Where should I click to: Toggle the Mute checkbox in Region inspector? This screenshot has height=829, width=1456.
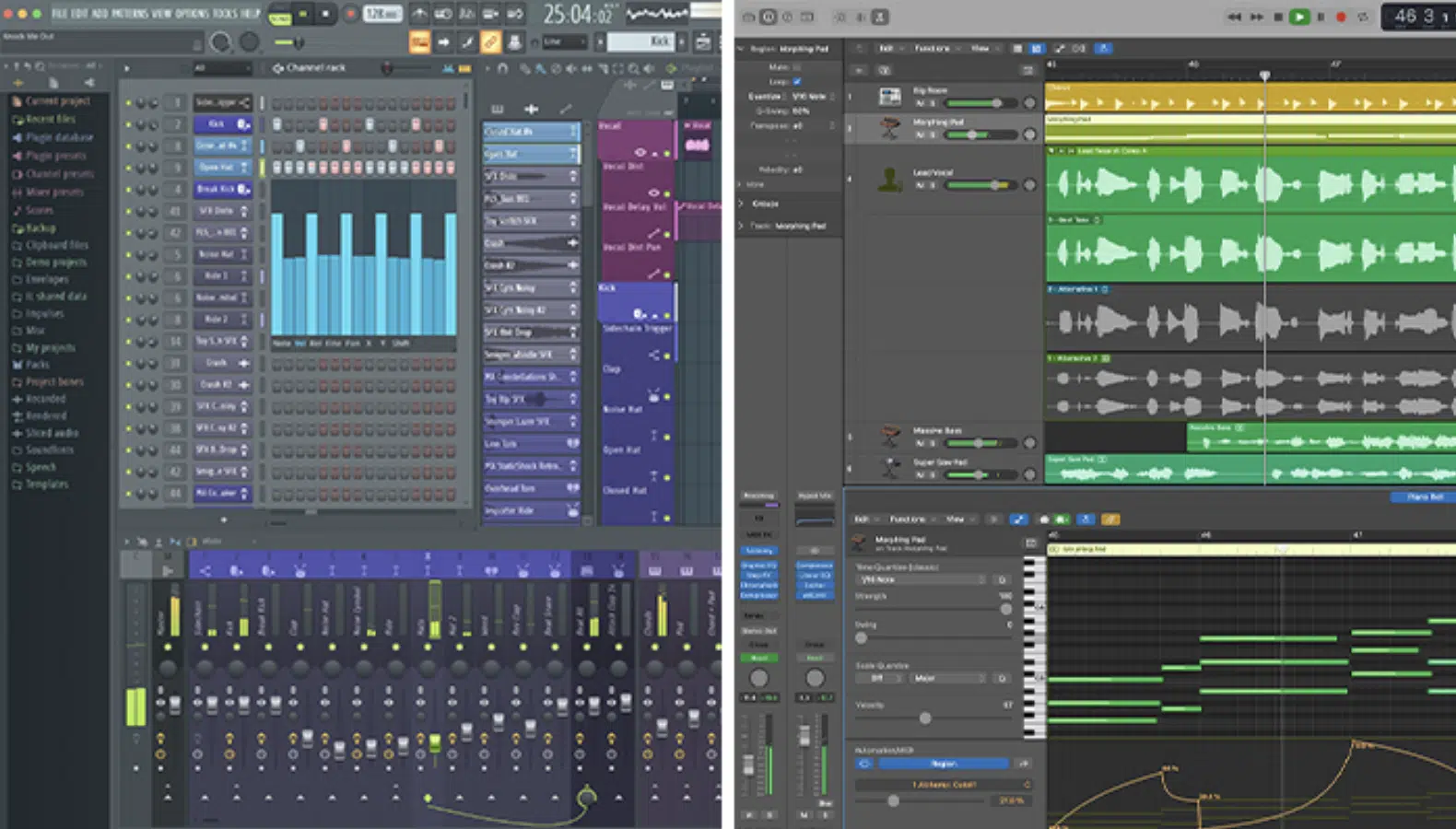click(x=797, y=67)
